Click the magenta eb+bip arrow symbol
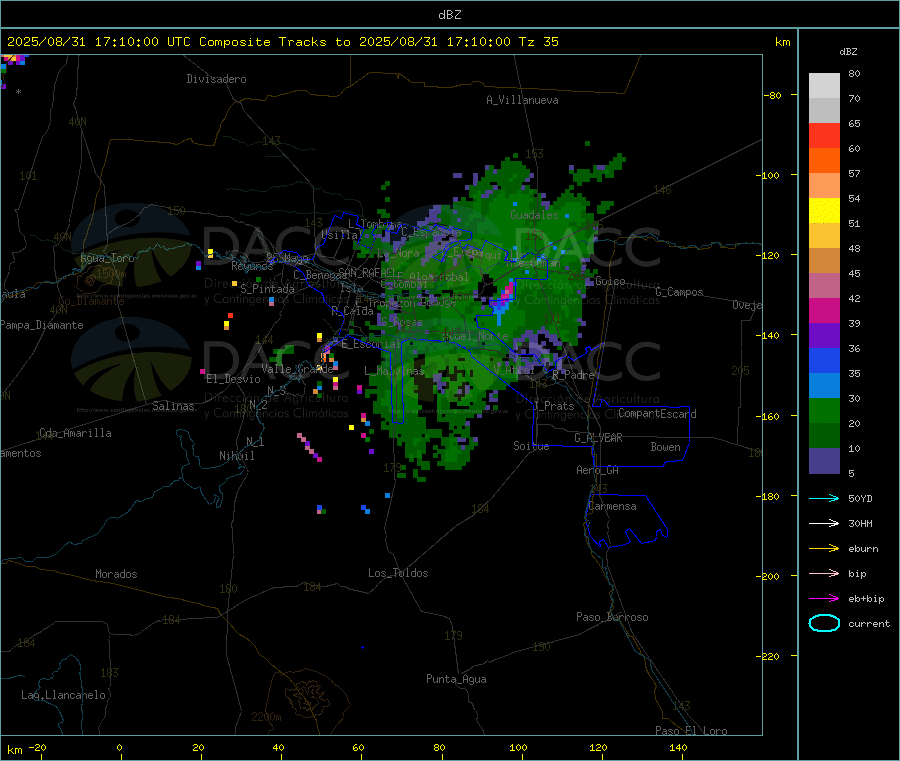Image resolution: width=900 pixels, height=761 pixels. 824,598
